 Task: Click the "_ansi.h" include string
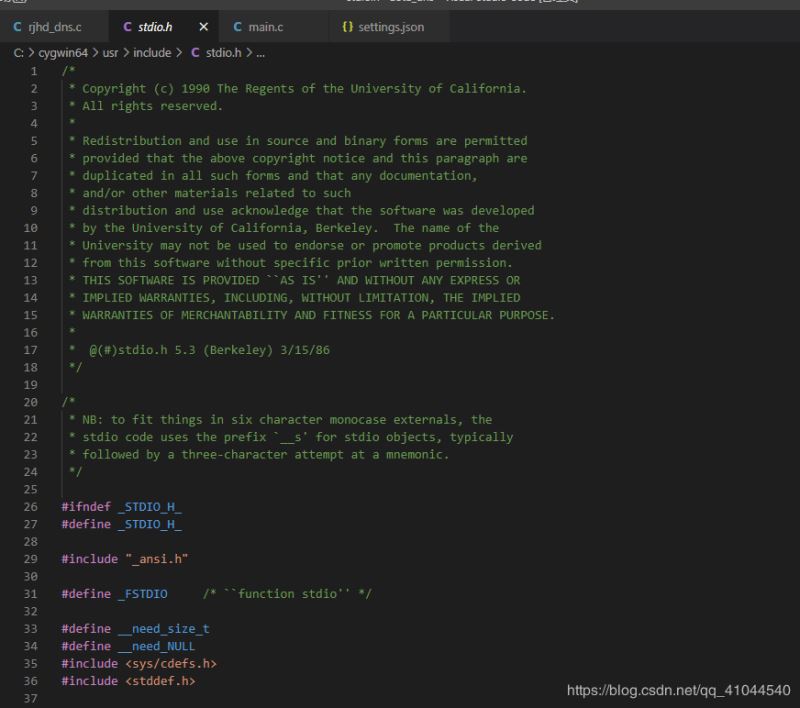click(x=157, y=559)
